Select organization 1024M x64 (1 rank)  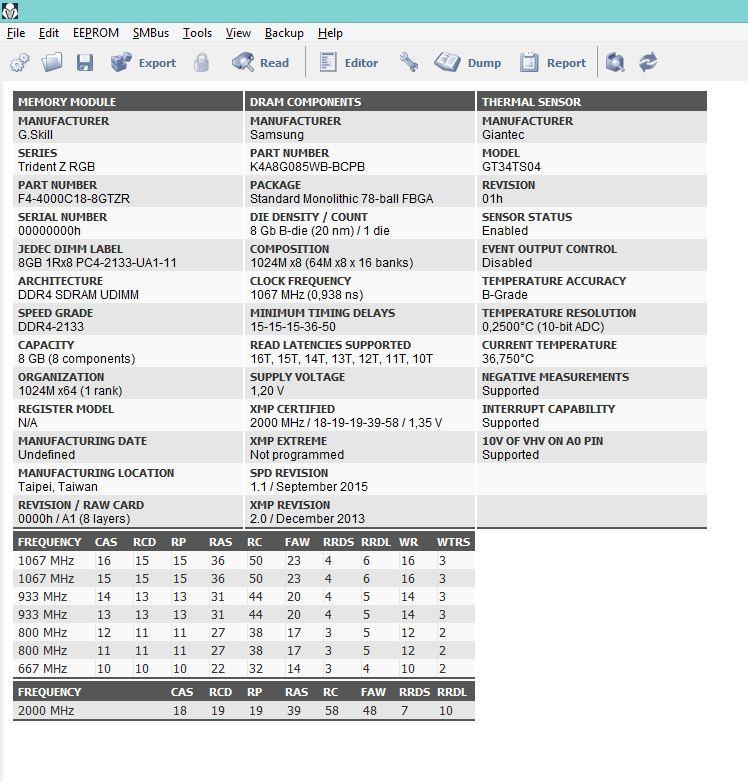click(70, 390)
